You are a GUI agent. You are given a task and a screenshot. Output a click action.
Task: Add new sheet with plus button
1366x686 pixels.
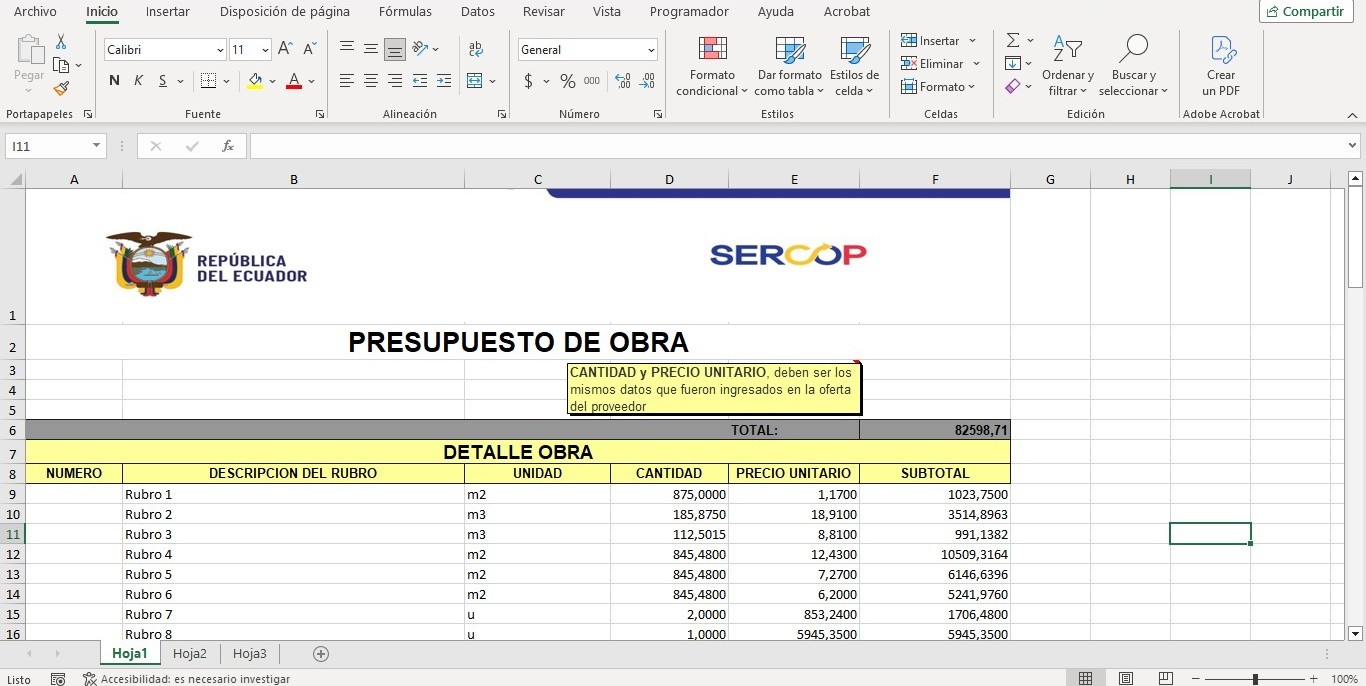(321, 654)
